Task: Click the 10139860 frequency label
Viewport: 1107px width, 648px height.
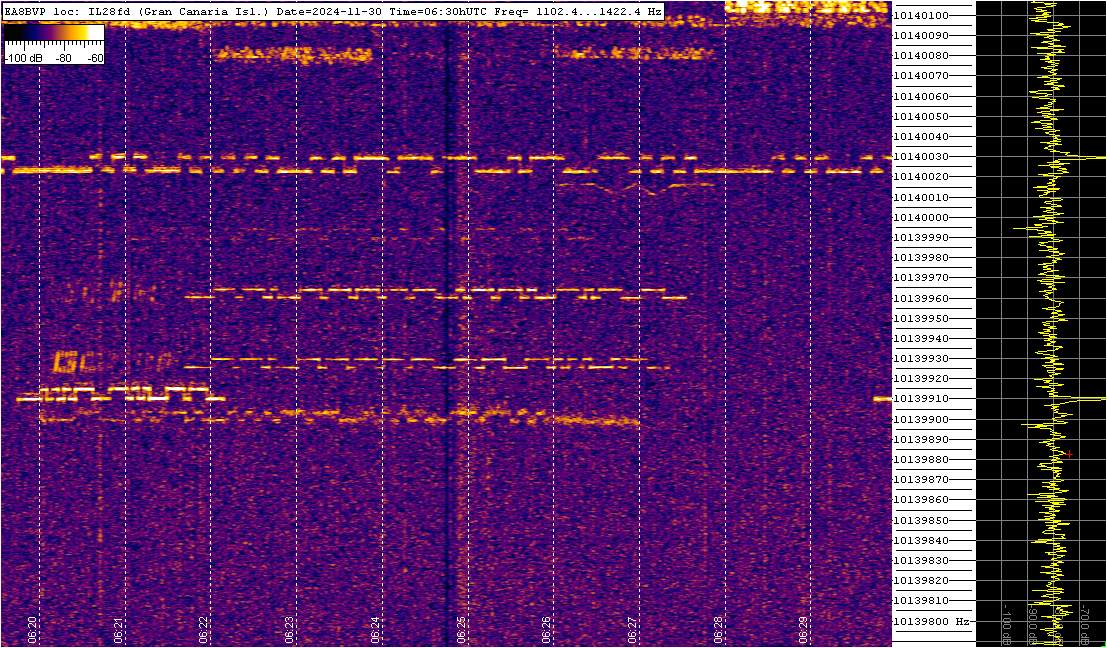Action: [x=921, y=500]
